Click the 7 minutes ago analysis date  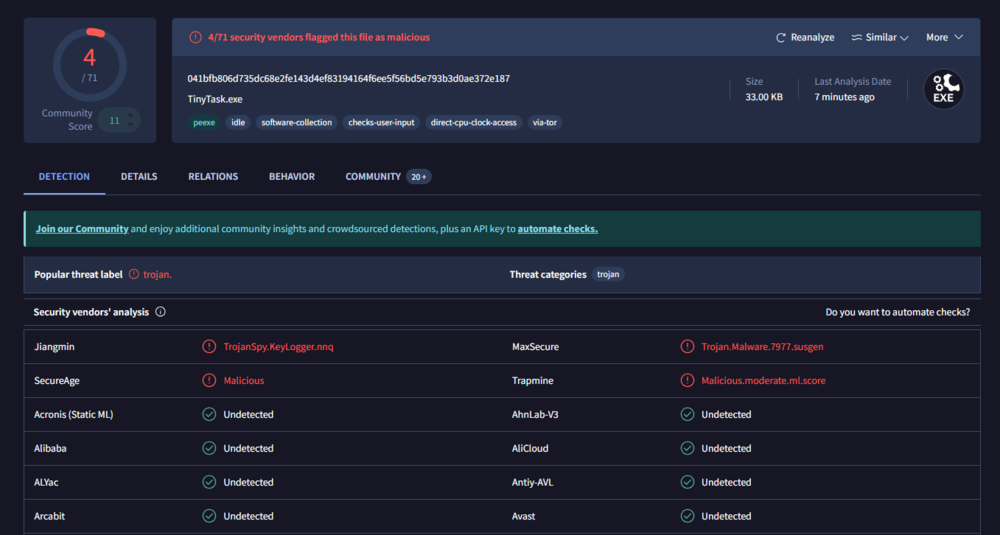[x=844, y=97]
